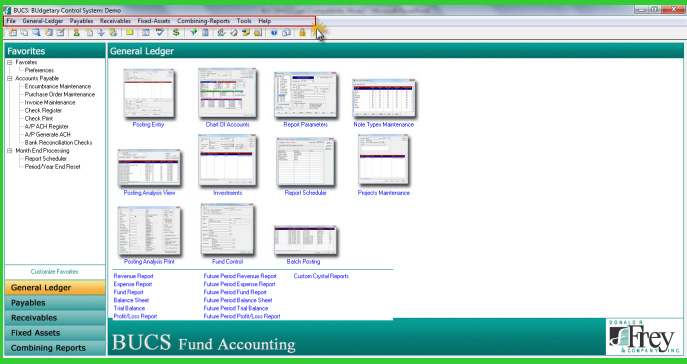Select Purchase Order Maintenance in tree
687x364 pixels.
click(60, 95)
